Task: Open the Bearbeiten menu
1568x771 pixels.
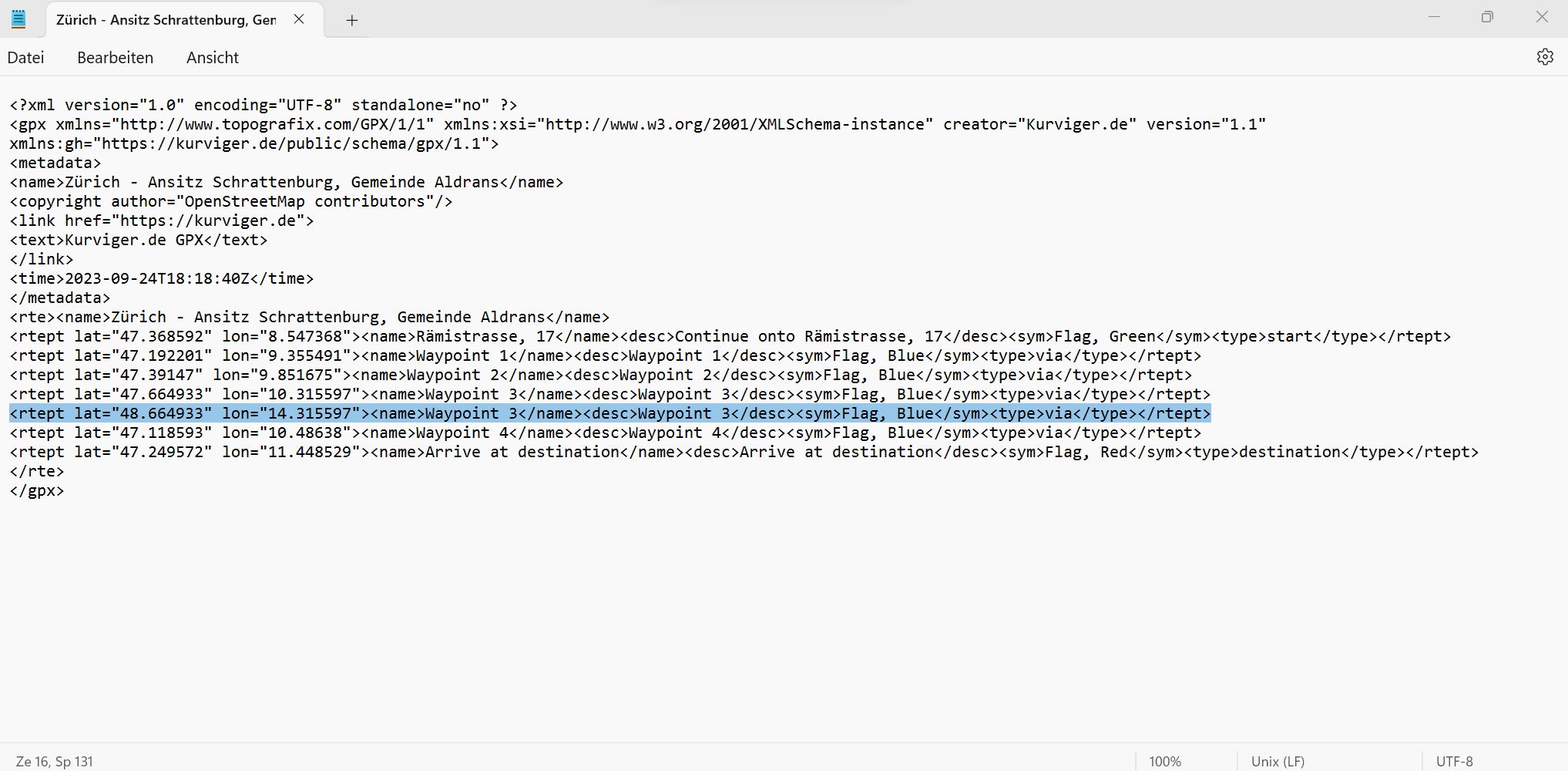Action: click(x=115, y=58)
